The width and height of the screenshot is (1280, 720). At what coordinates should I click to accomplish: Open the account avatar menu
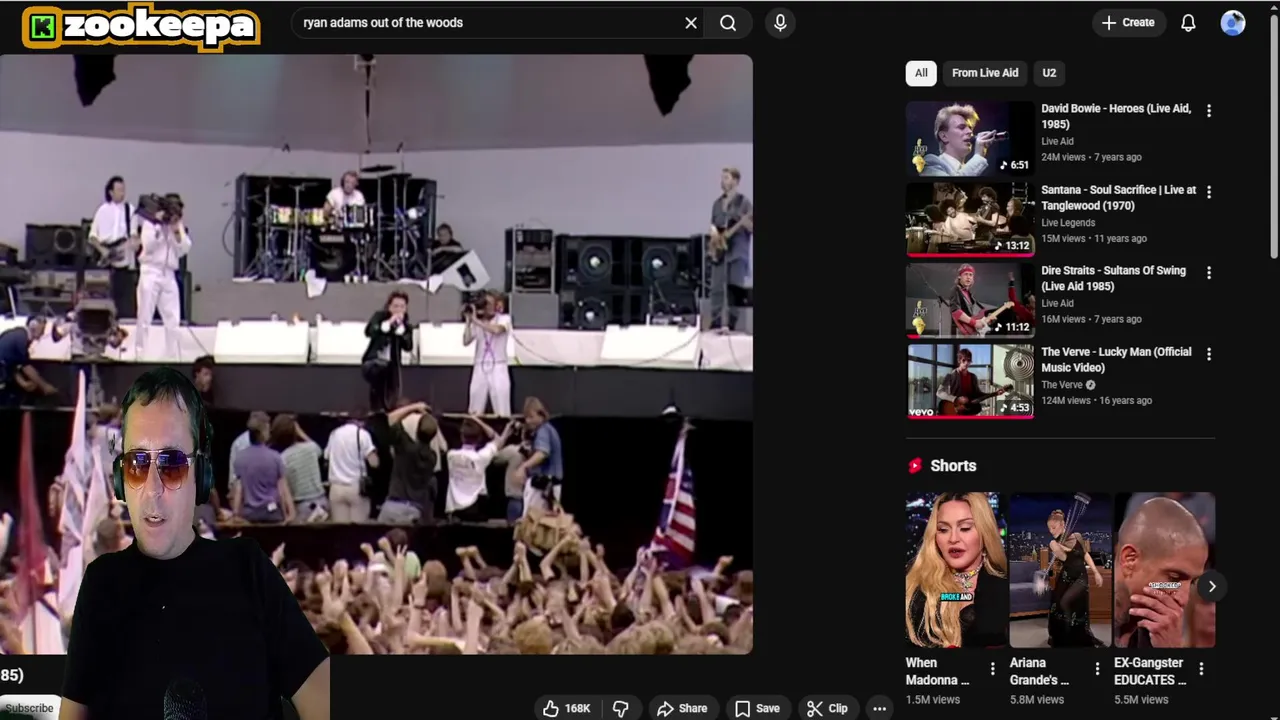tap(1233, 23)
